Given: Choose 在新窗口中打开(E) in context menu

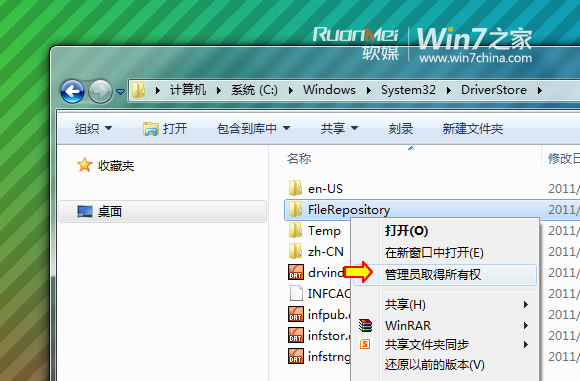Looking at the screenshot, I should point(434,253).
